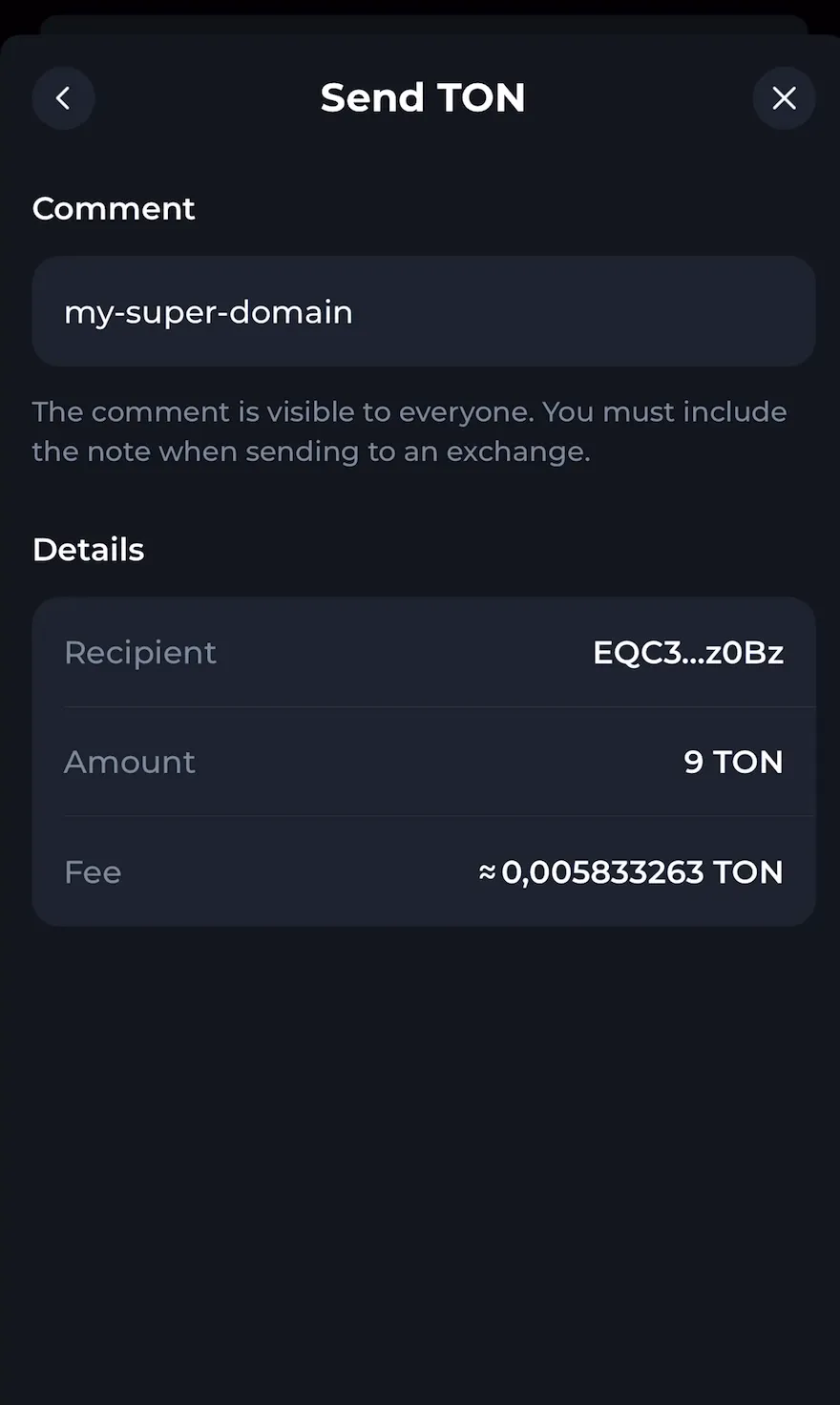Click the word "TON" in the header title
This screenshot has width=840, height=1405.
pos(481,97)
